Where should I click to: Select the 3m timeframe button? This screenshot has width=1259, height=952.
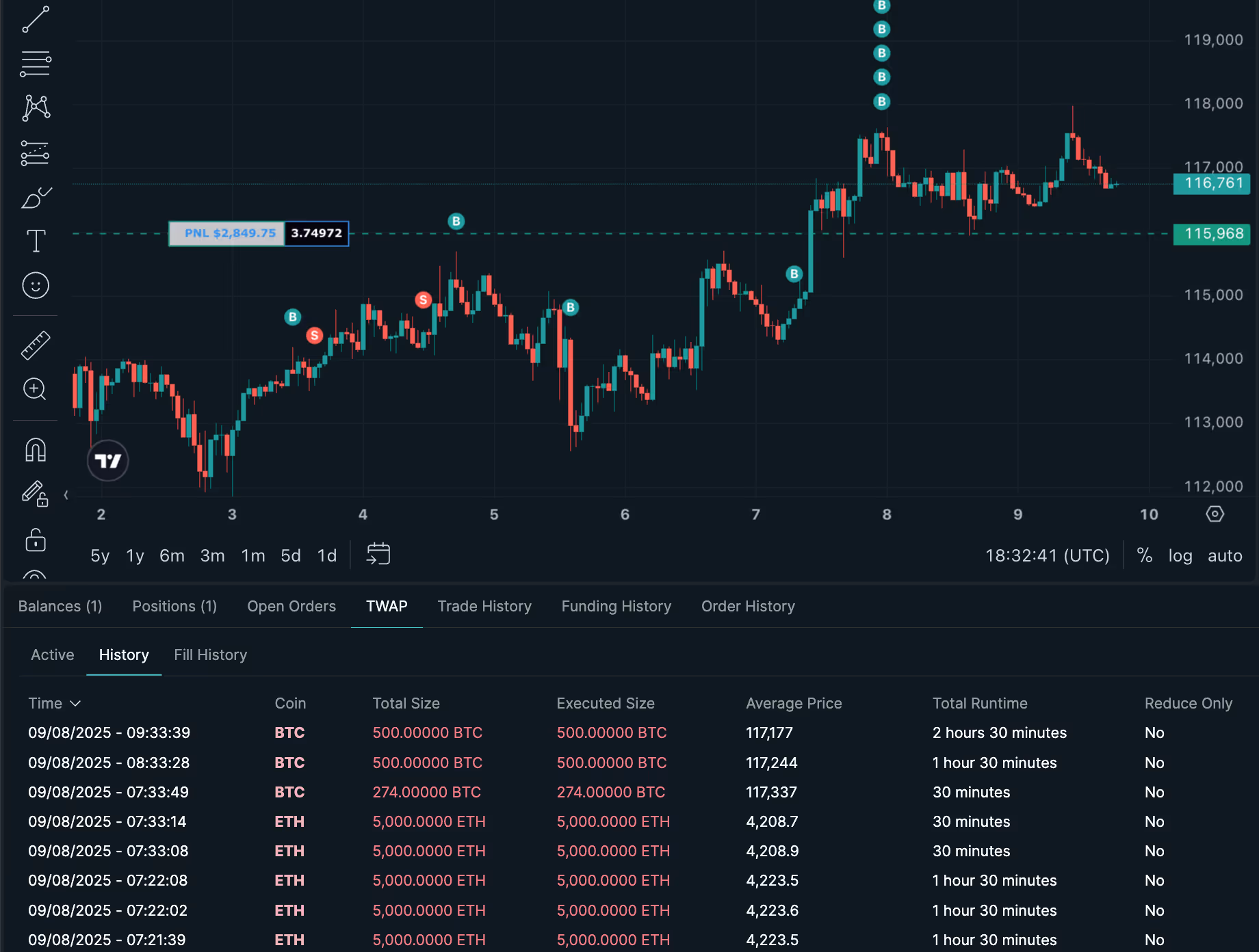[212, 555]
